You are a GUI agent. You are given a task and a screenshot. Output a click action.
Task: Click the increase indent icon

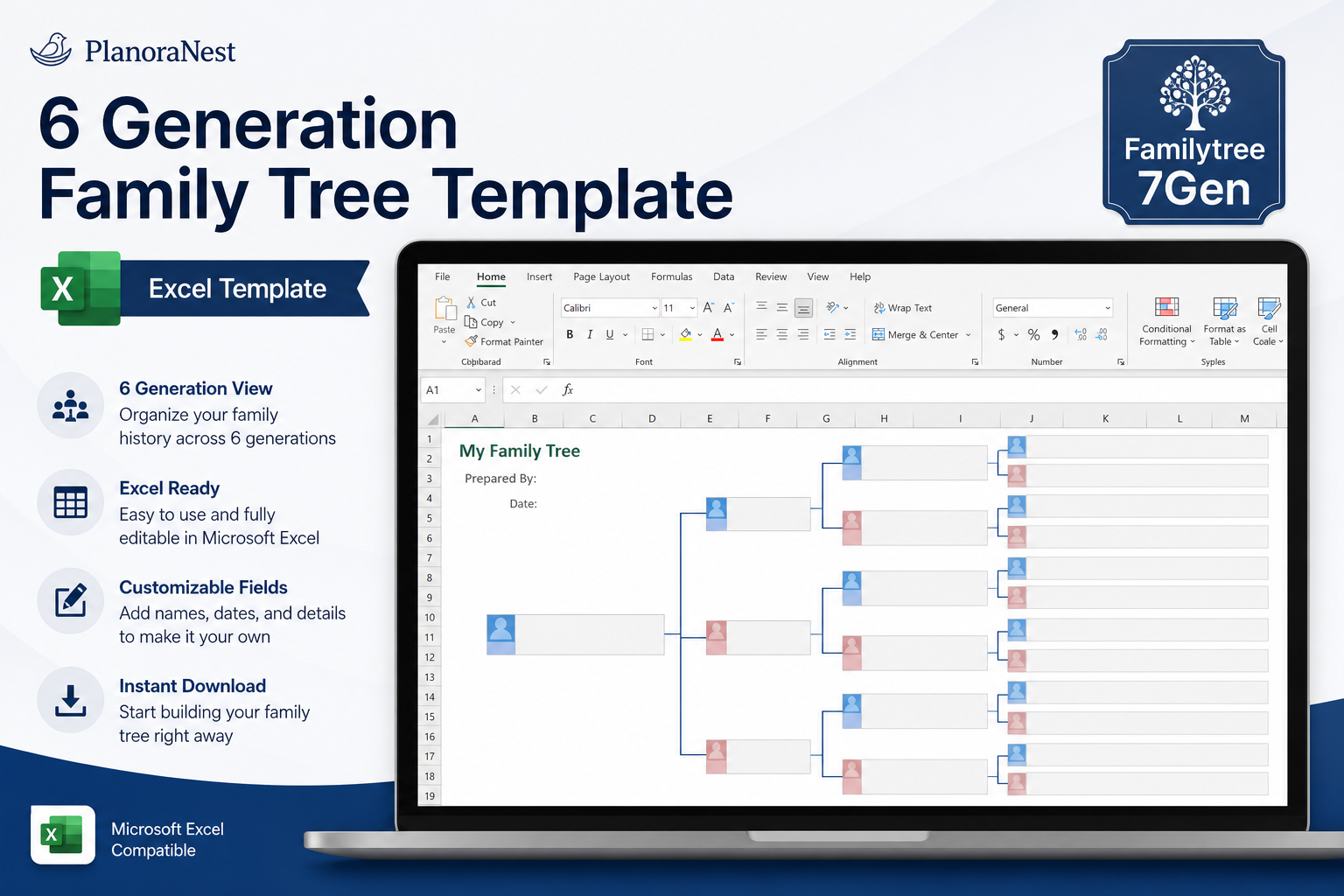pyautogui.click(x=850, y=334)
